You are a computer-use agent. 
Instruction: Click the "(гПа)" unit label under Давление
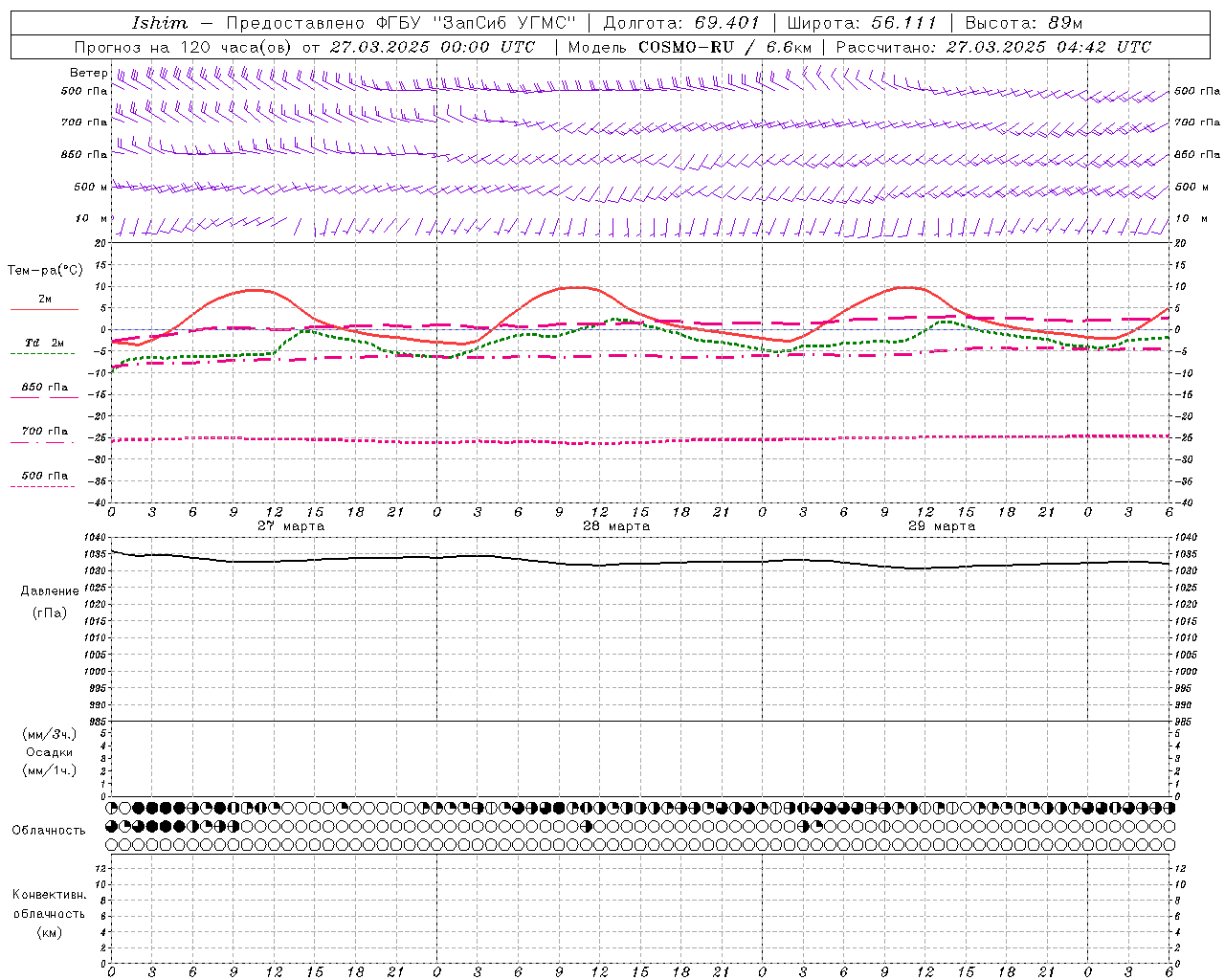(50, 612)
